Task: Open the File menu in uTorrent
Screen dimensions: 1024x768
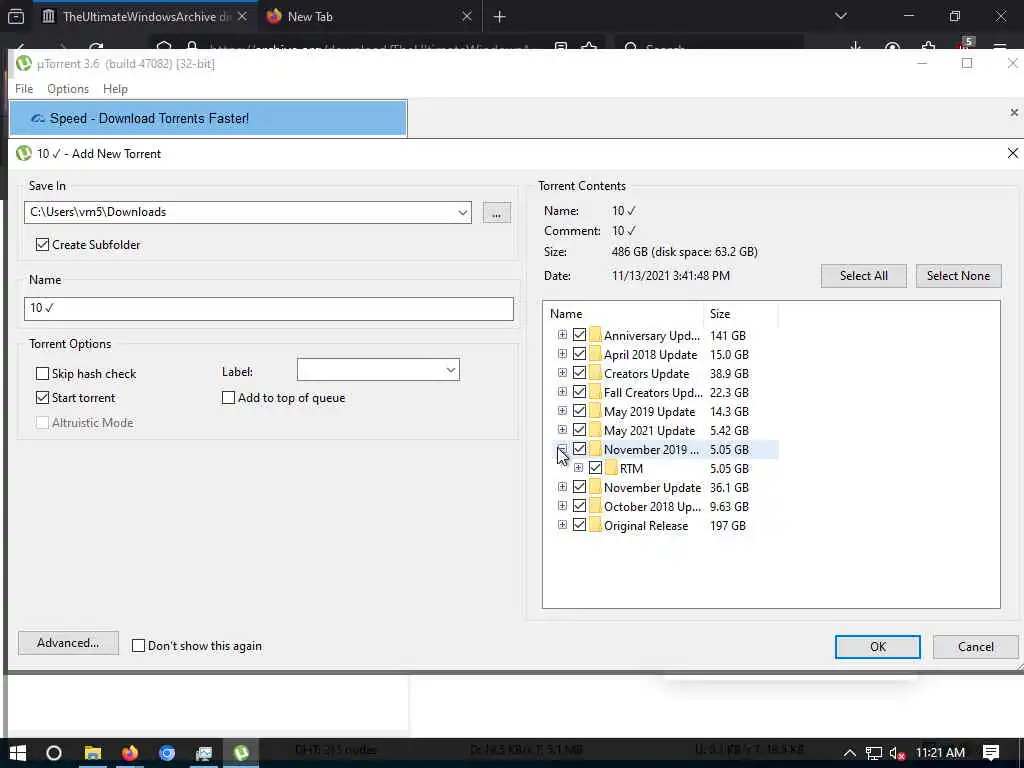Action: pyautogui.click(x=24, y=89)
